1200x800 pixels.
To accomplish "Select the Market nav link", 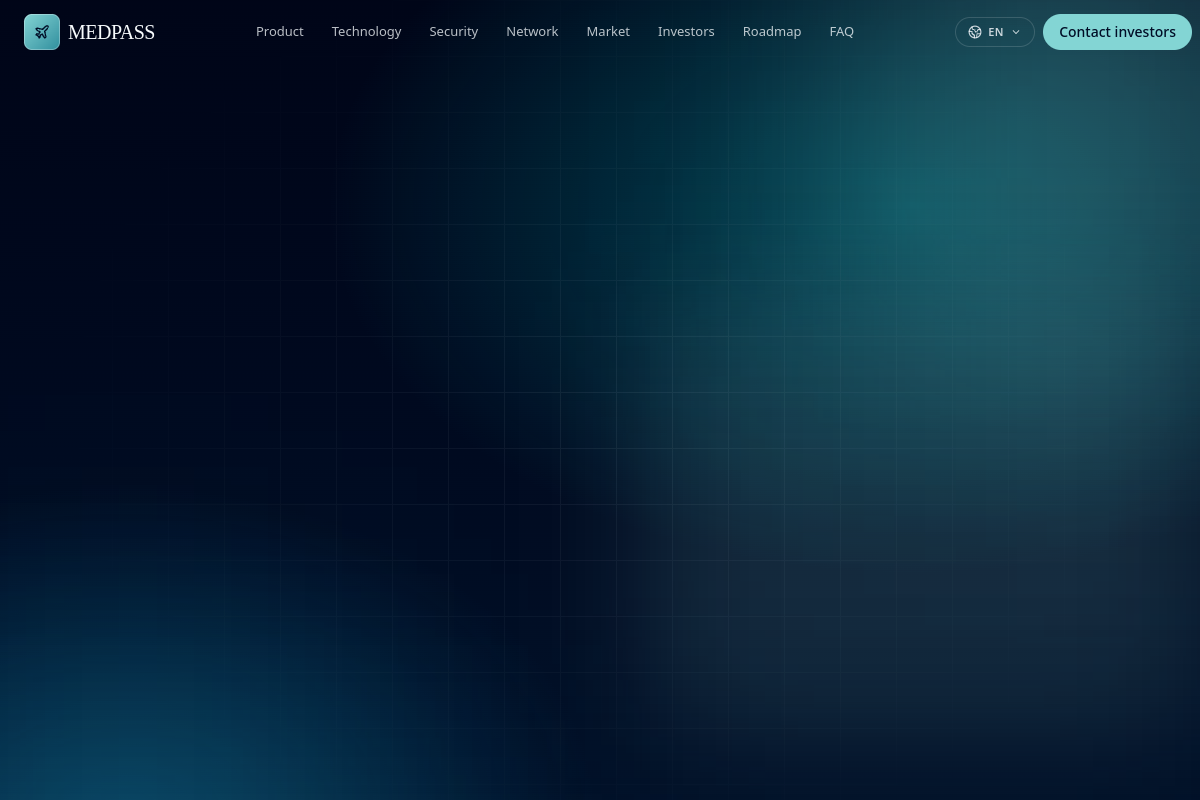I will point(608,32).
